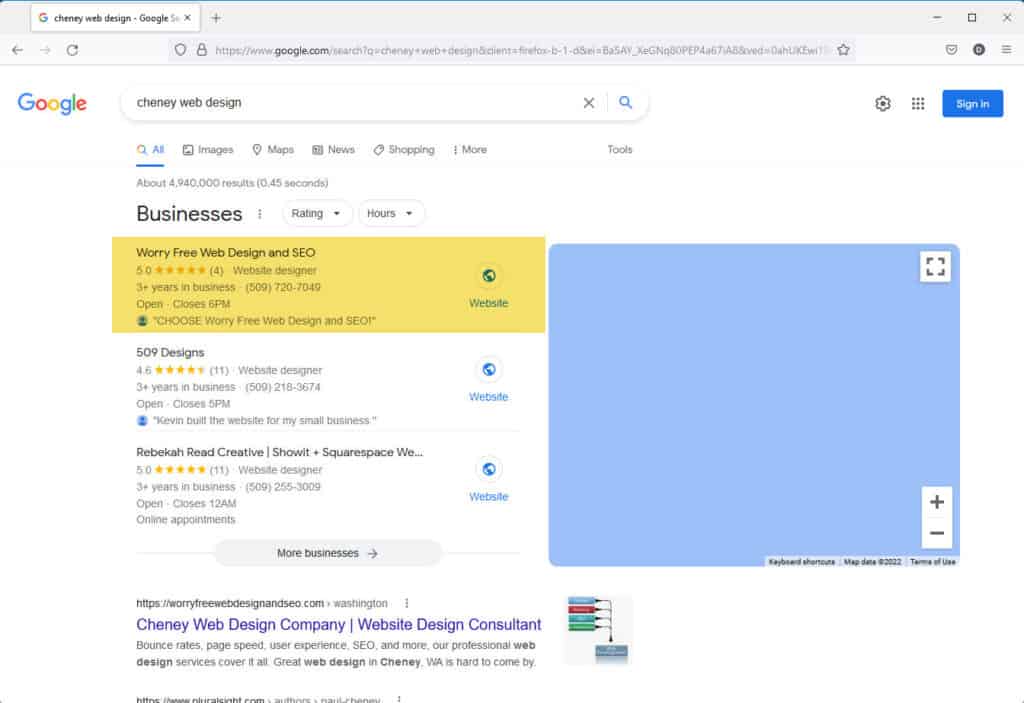The height and width of the screenshot is (703, 1024).
Task: Clear the search box with the X
Action: (588, 103)
